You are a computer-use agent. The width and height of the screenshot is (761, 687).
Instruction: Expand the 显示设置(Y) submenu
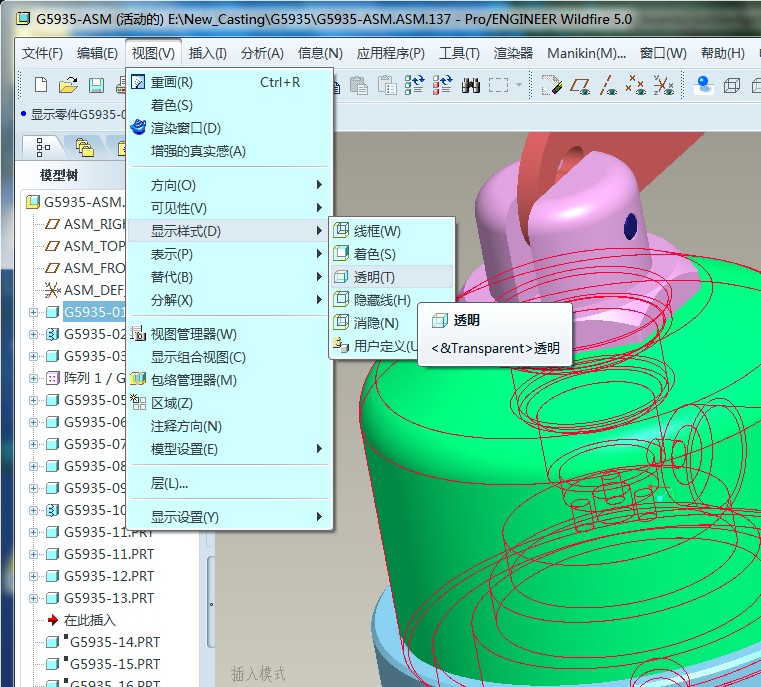point(229,517)
